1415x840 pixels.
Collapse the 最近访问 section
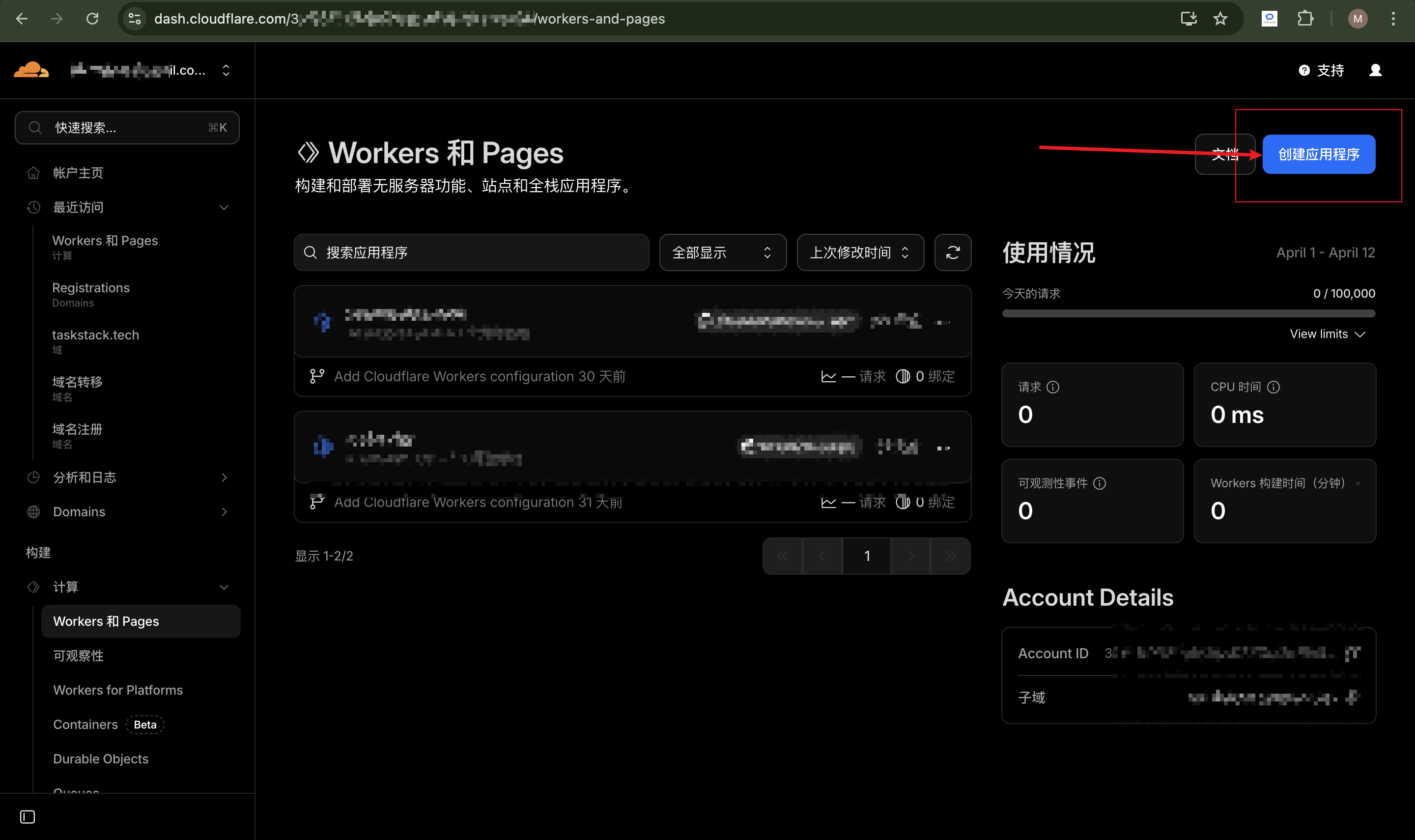224,207
